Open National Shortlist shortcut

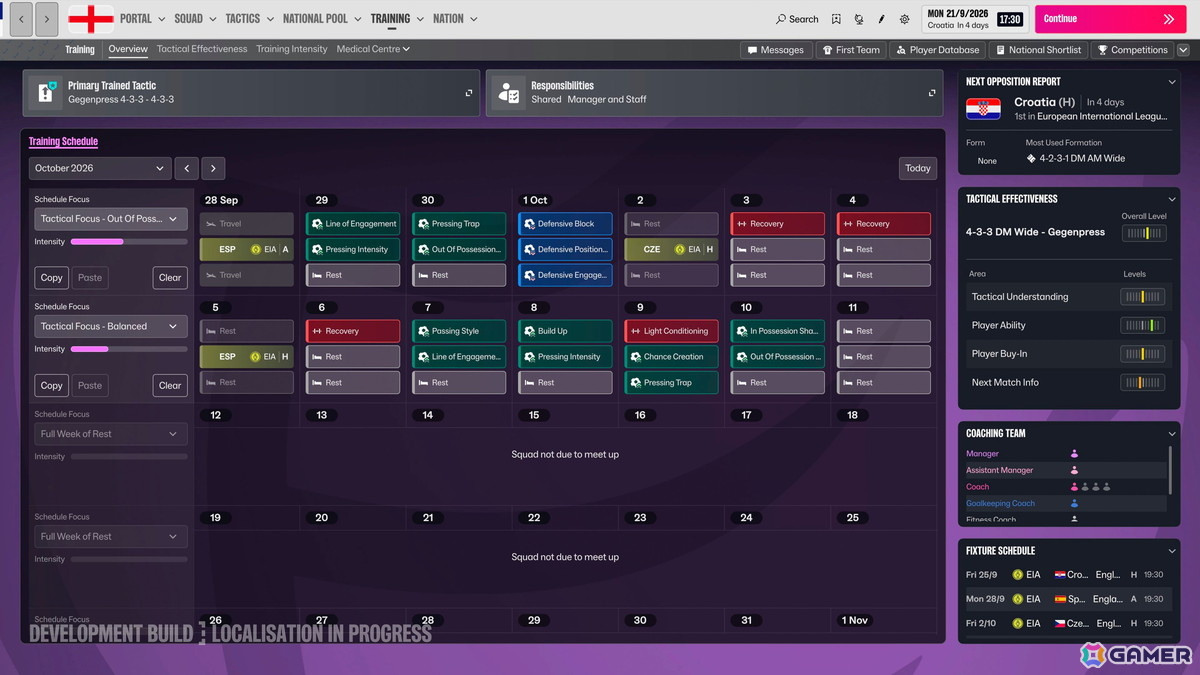pos(1037,49)
